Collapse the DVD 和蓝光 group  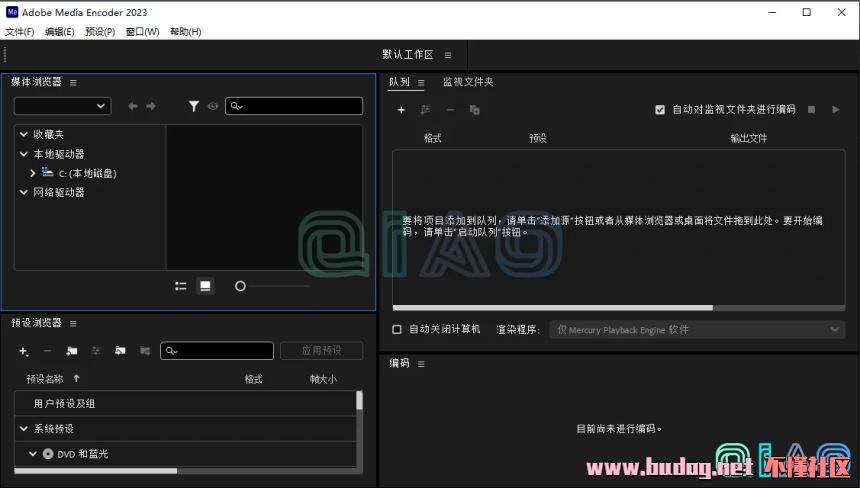point(33,454)
